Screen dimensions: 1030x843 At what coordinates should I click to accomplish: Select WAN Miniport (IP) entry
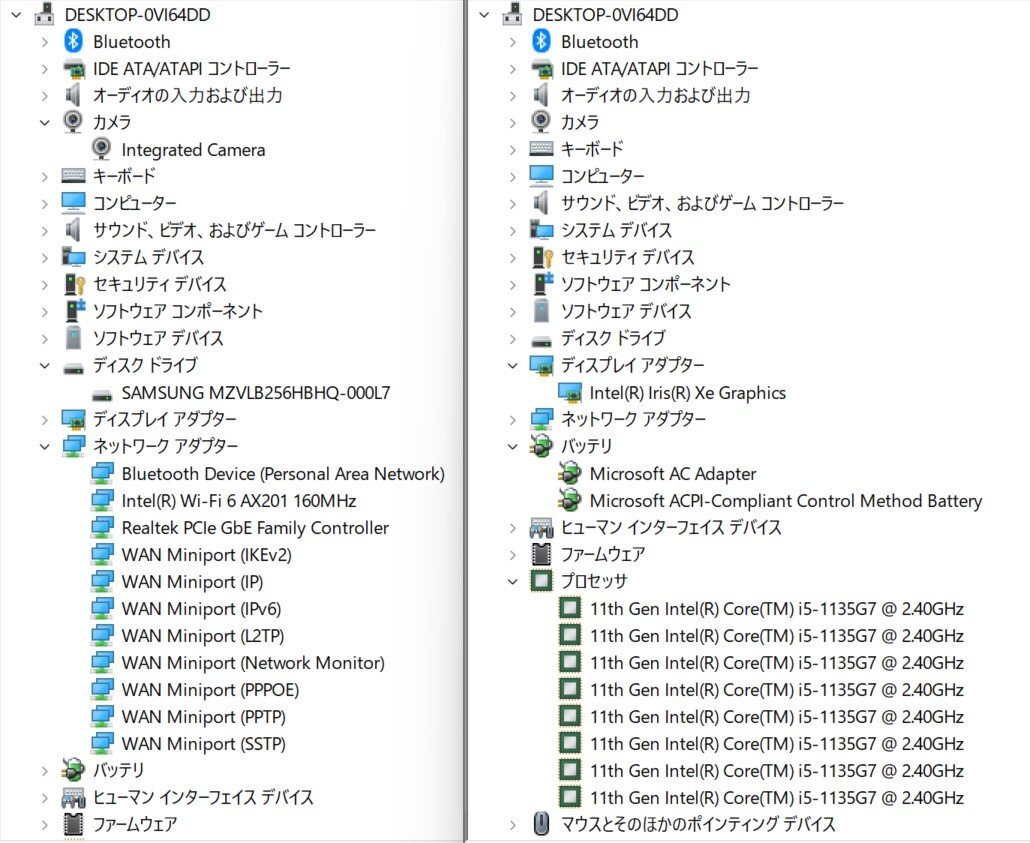pyautogui.click(x=192, y=581)
